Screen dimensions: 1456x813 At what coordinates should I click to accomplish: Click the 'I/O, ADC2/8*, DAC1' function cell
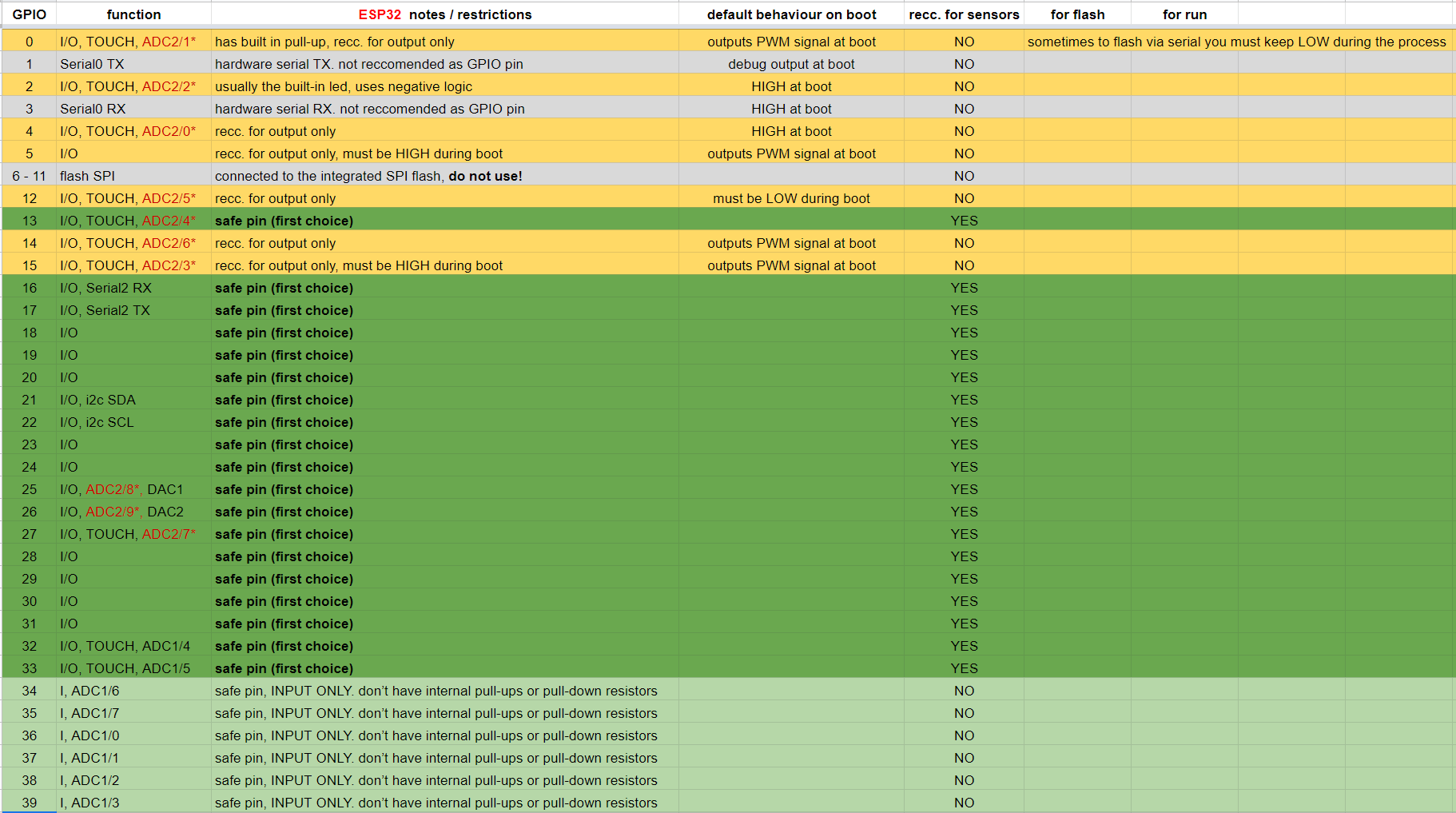[x=133, y=489]
